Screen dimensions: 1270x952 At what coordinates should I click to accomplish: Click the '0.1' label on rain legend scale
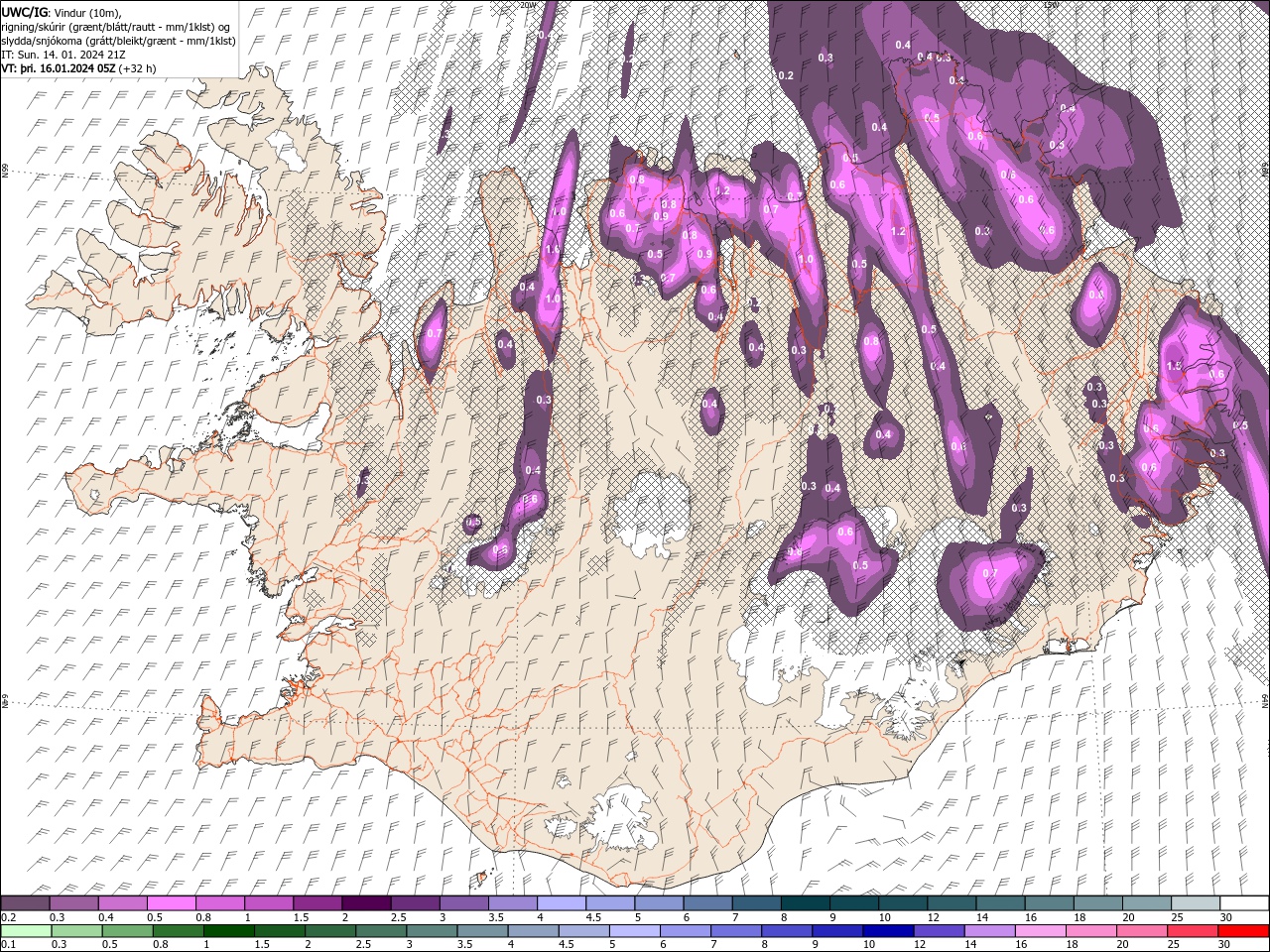[8, 945]
